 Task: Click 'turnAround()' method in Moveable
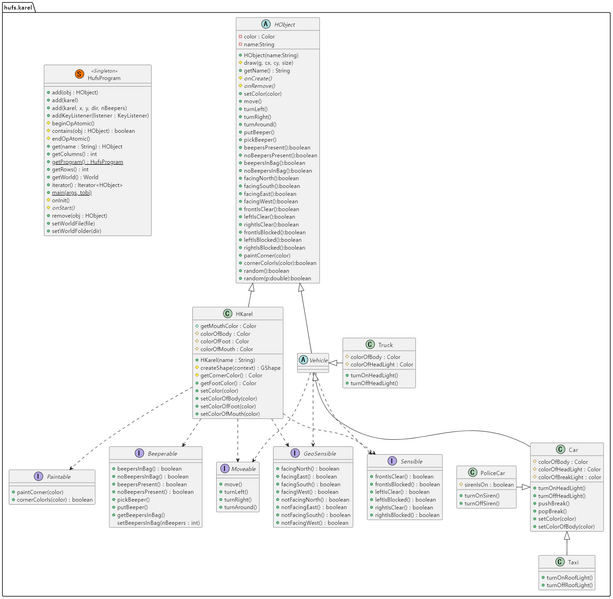click(240, 507)
